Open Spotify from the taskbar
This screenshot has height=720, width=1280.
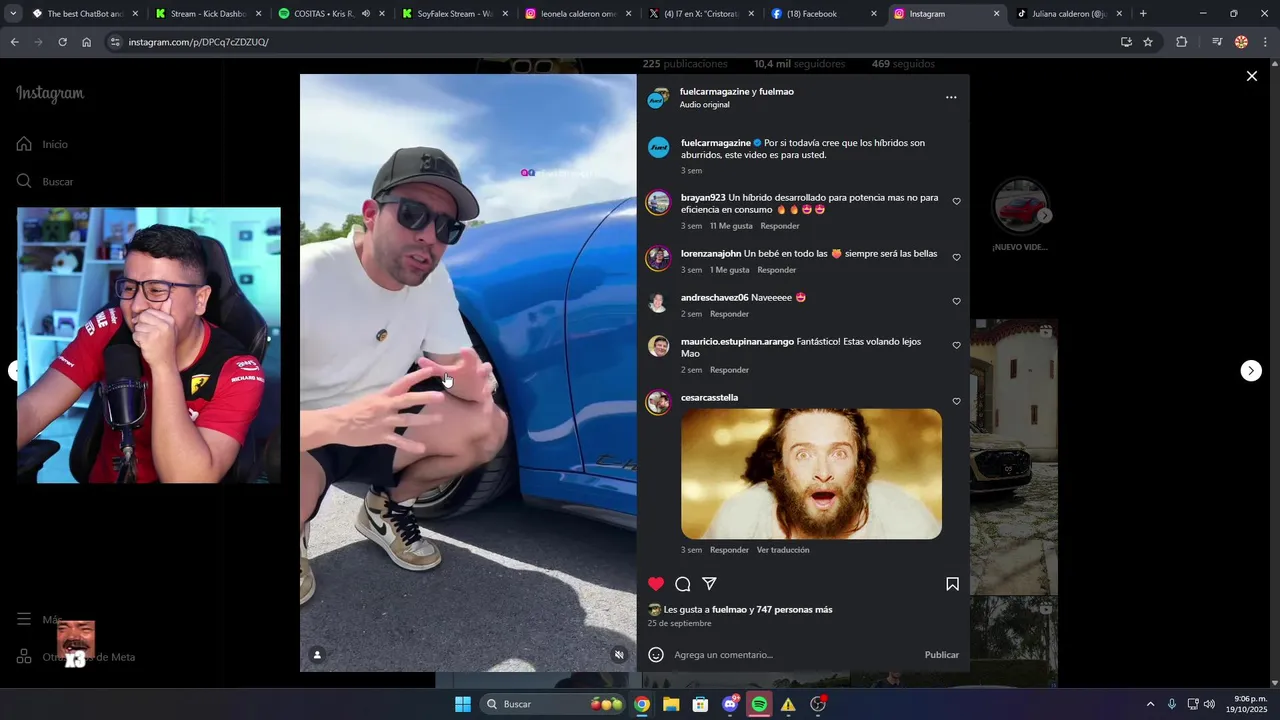point(759,704)
